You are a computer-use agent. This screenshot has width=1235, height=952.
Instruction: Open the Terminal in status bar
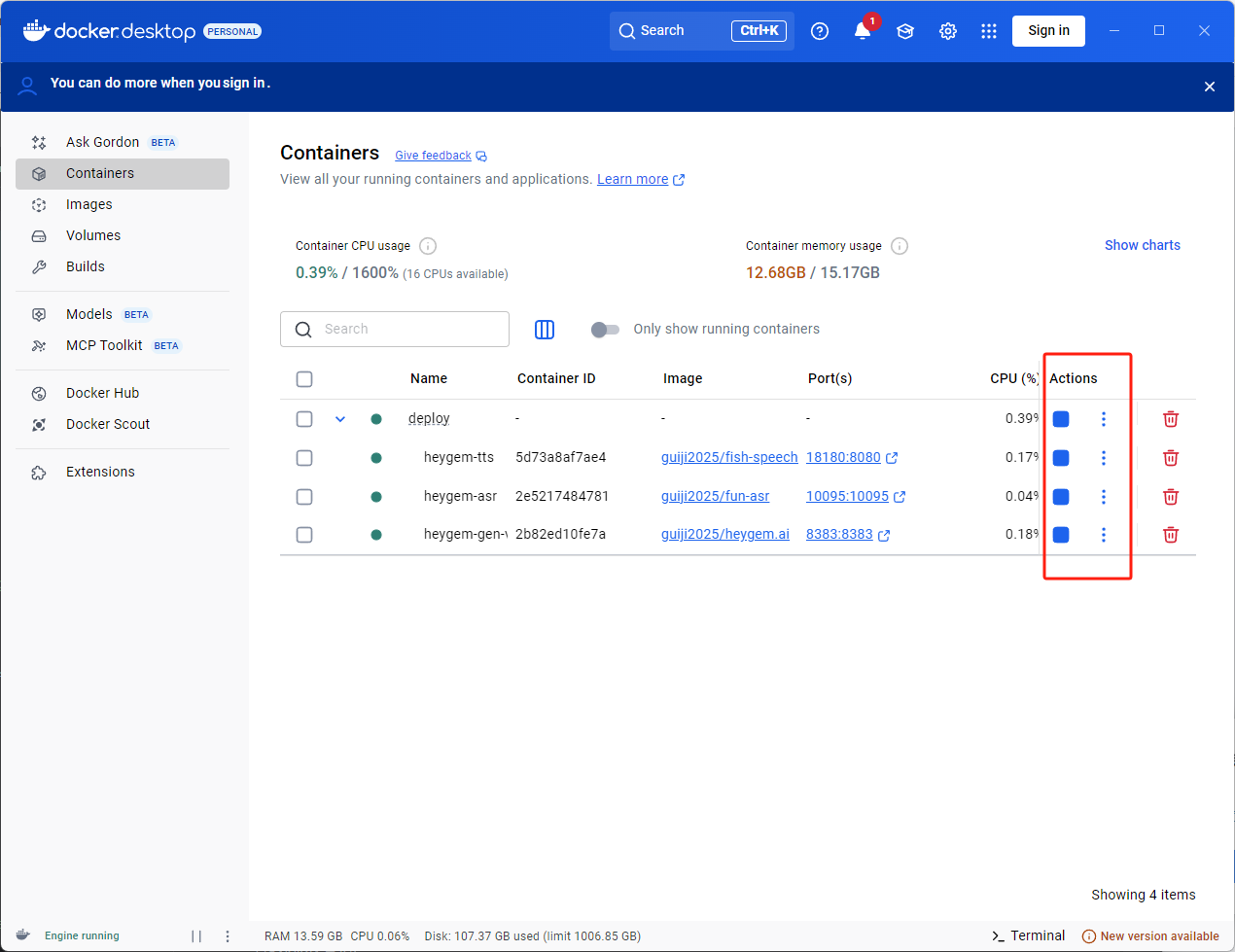click(x=1028, y=935)
